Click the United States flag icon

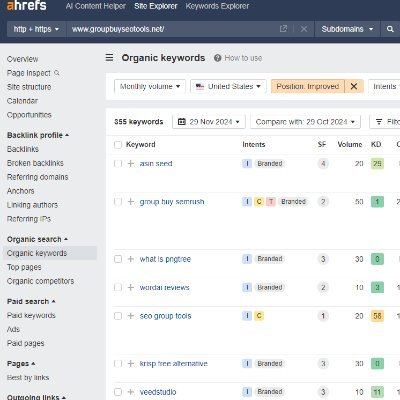pos(200,86)
